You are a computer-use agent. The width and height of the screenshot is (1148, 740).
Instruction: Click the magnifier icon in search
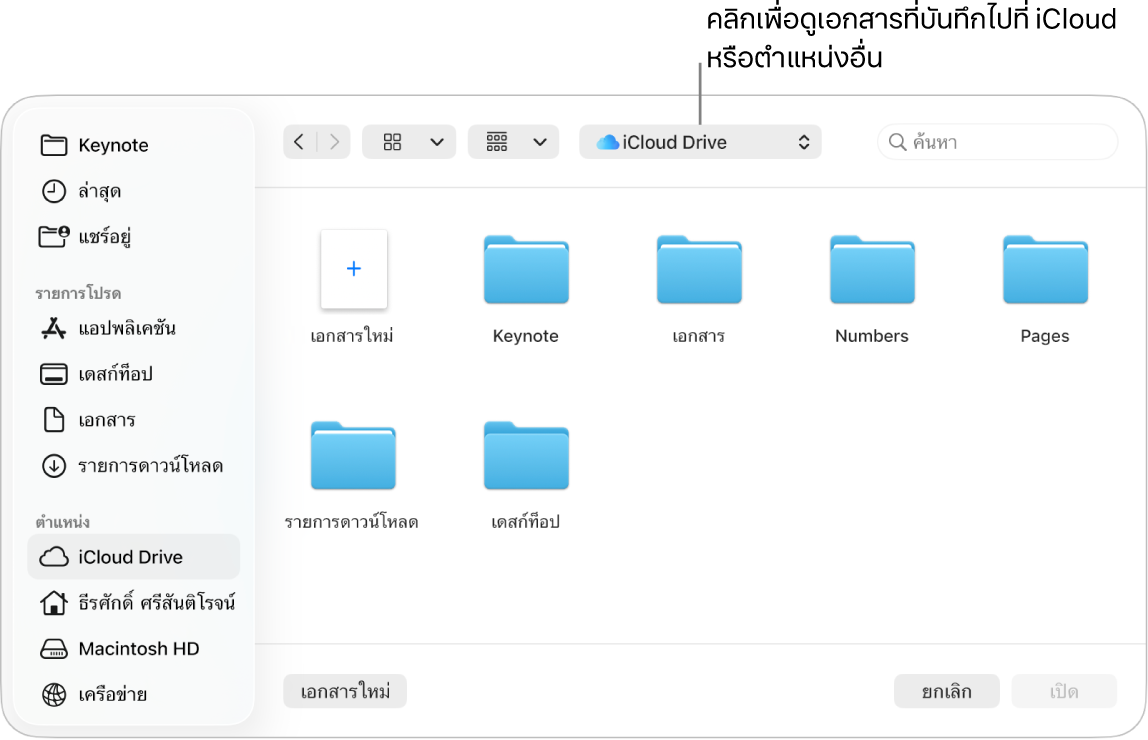(x=898, y=142)
